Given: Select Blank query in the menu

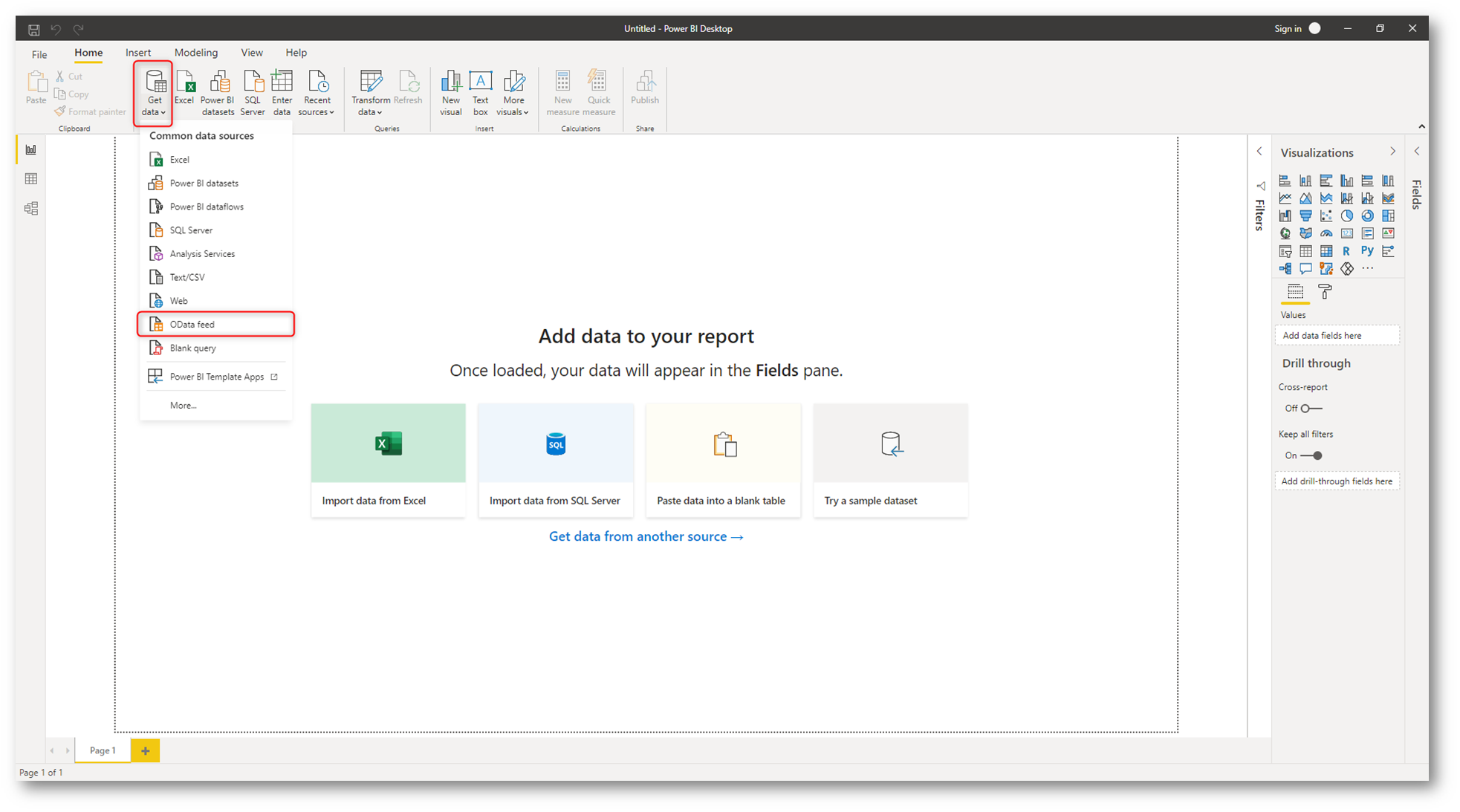Looking at the screenshot, I should click(x=216, y=348).
